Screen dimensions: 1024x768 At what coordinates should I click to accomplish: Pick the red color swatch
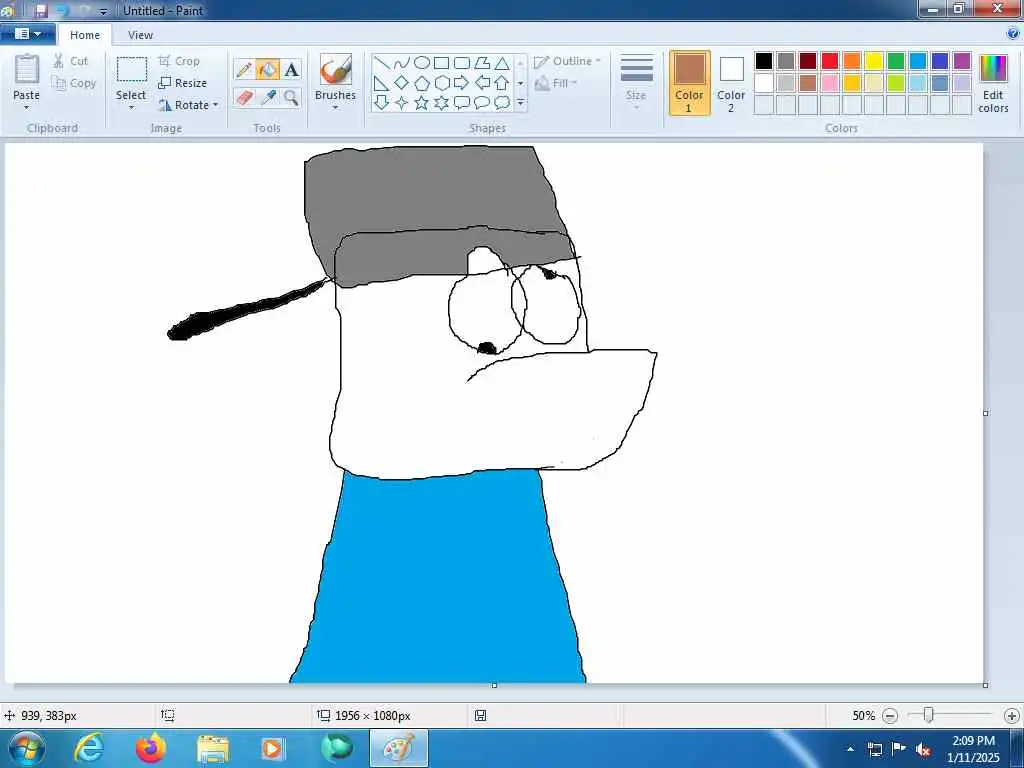pos(830,61)
